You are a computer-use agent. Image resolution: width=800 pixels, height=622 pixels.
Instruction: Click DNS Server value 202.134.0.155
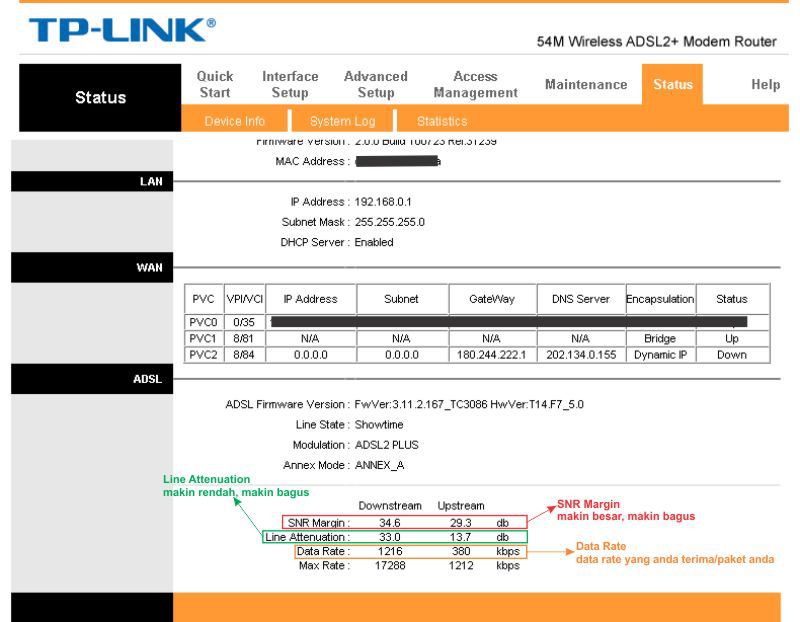click(x=581, y=355)
